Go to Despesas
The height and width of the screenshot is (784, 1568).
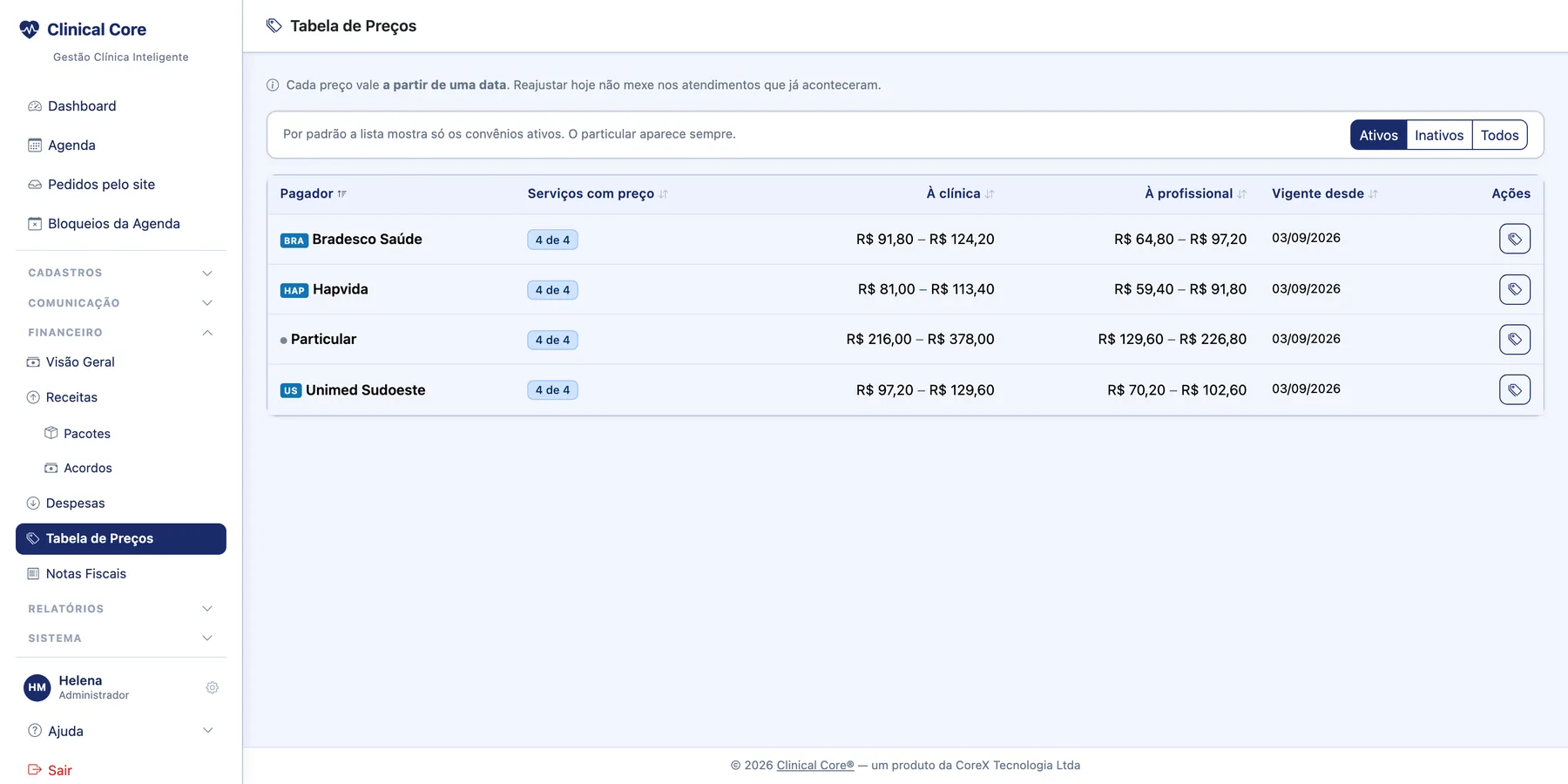pyautogui.click(x=121, y=504)
